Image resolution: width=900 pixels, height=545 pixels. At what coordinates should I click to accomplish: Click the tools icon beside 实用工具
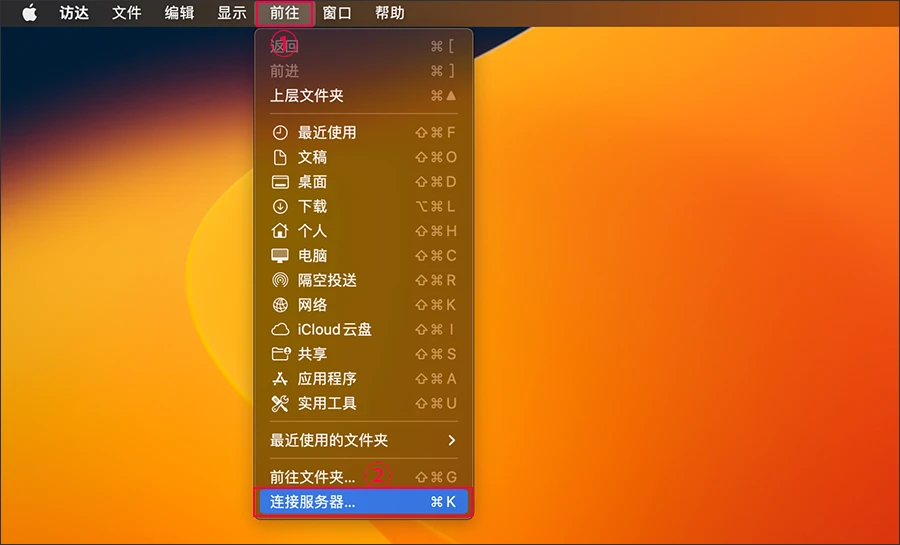coord(280,403)
